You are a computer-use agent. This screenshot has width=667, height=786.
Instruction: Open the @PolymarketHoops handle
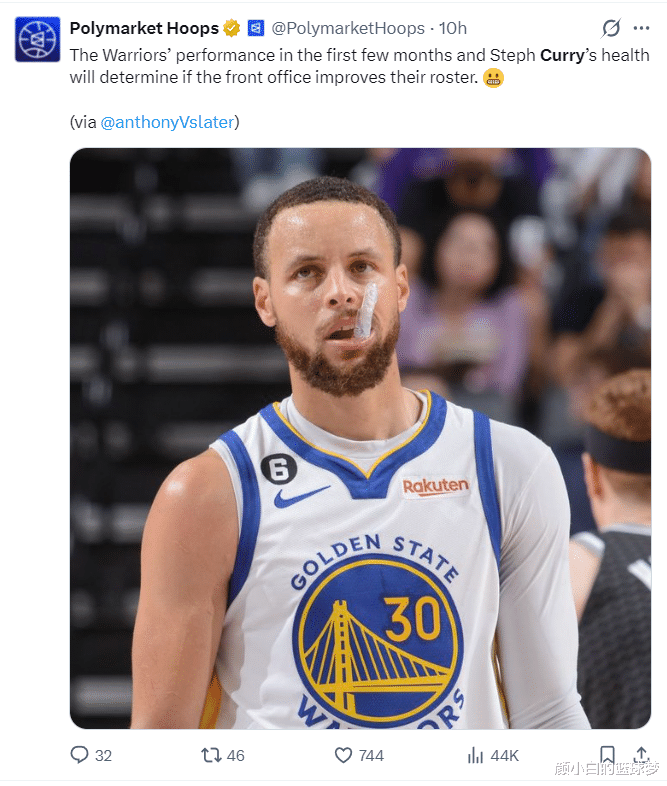tap(348, 28)
